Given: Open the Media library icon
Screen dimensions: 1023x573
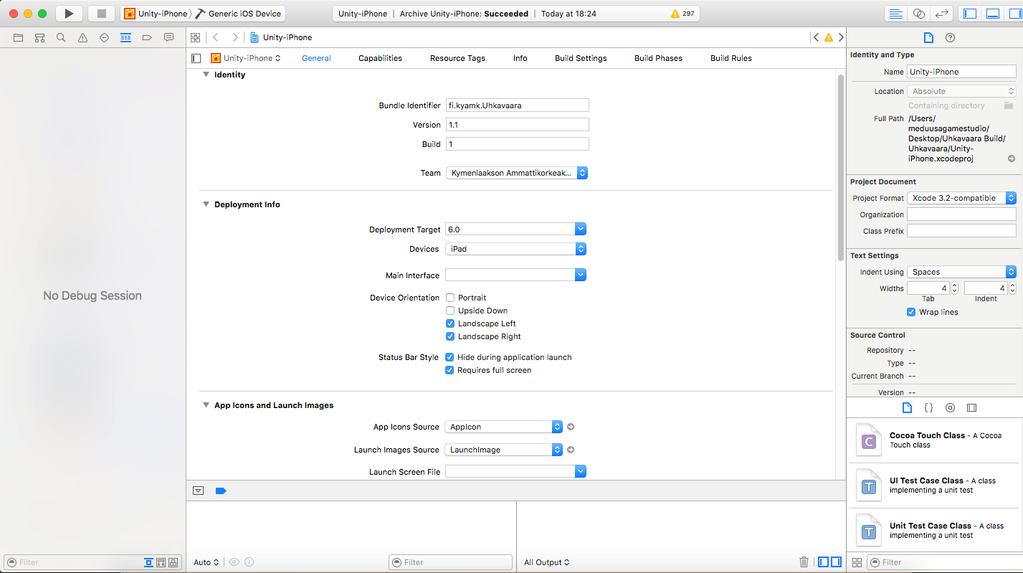Looking at the screenshot, I should point(971,408).
